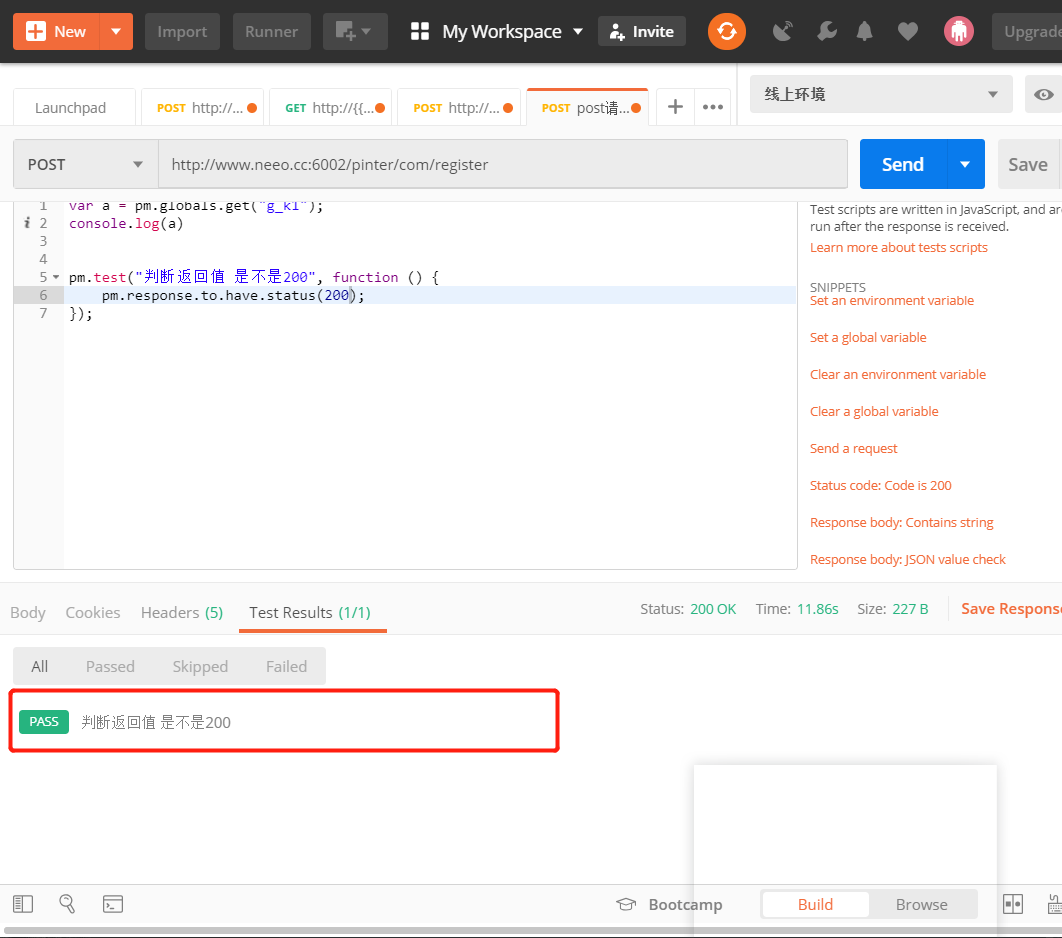Click the environment quick look eye icon
The image size is (1062, 938).
click(1043, 94)
